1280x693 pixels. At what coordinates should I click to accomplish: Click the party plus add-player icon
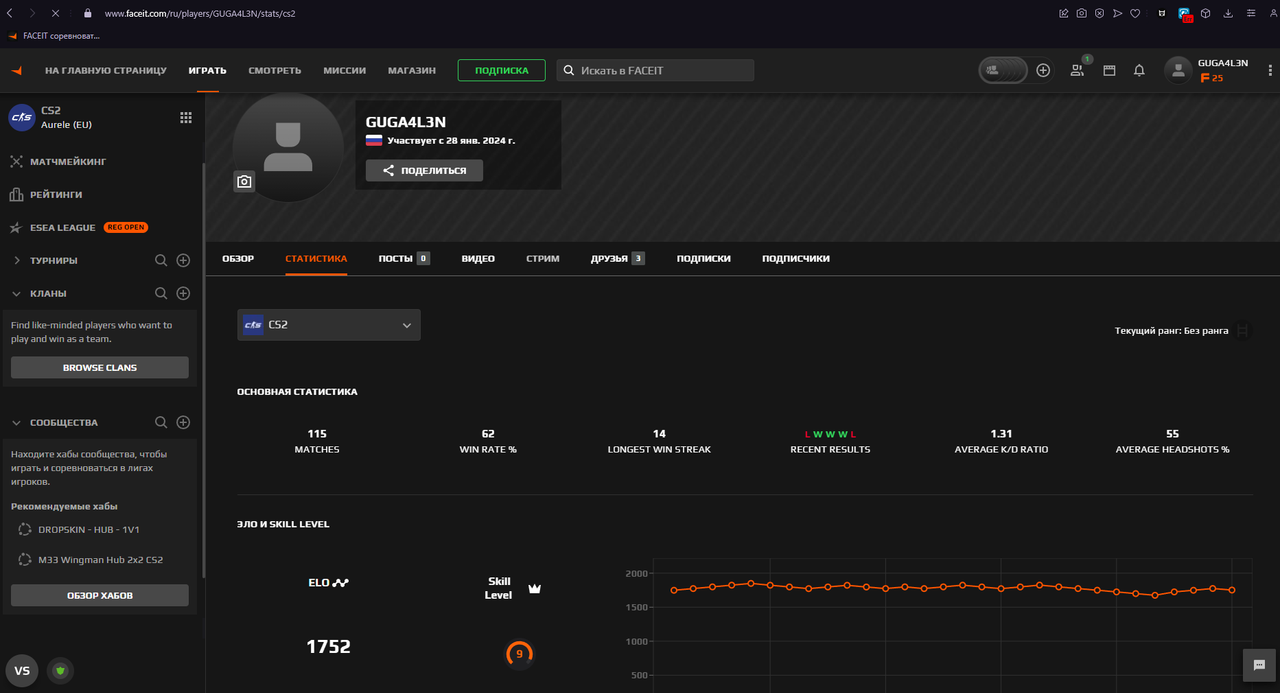click(x=1043, y=70)
